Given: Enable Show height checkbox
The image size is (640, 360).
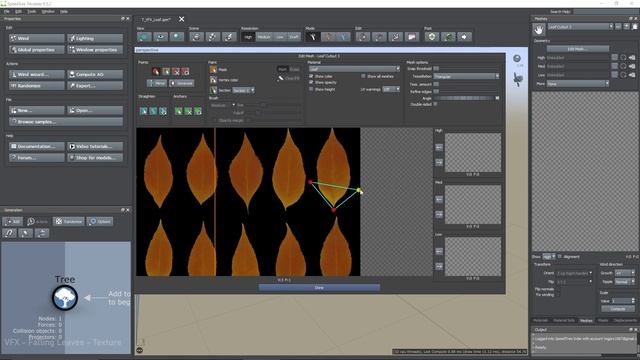Looking at the screenshot, I should (311, 89).
